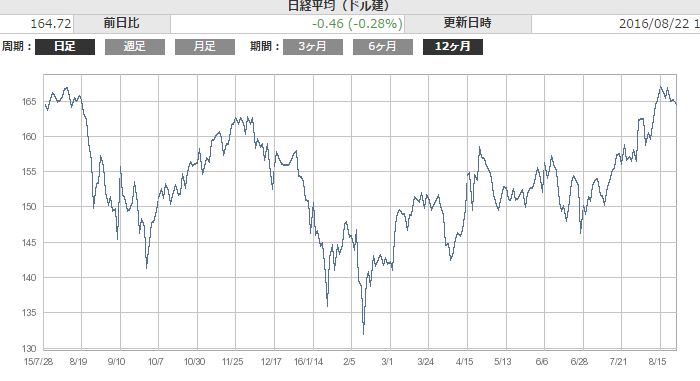Viewport: 700px width, 381px height.
Task: Switch chart to 月足 monthly period
Action: (204, 47)
